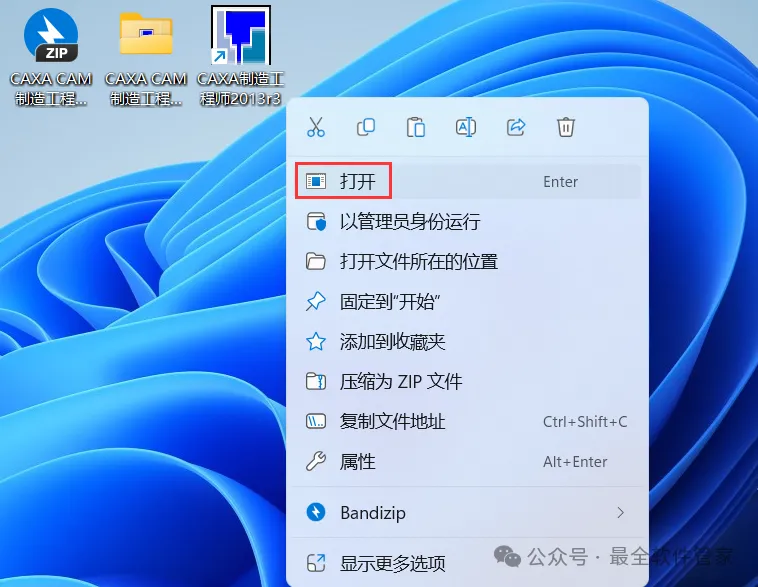Screen dimensions: 758x587
Task: Click the Paste clipboard icon
Action: [x=416, y=127]
